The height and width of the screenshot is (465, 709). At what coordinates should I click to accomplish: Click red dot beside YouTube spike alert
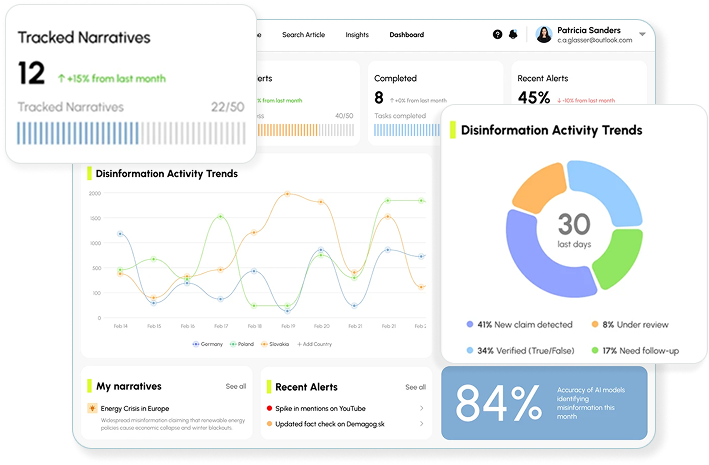pos(270,408)
